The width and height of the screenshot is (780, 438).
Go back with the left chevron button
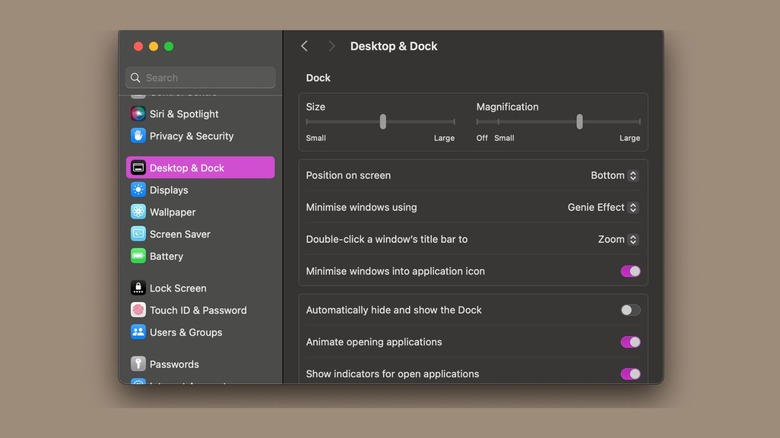[x=305, y=46]
